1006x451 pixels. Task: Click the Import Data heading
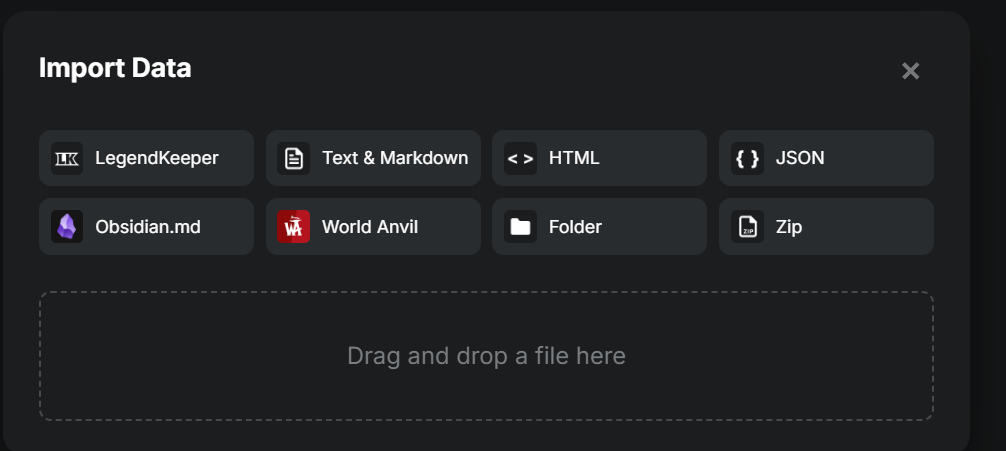click(x=115, y=68)
